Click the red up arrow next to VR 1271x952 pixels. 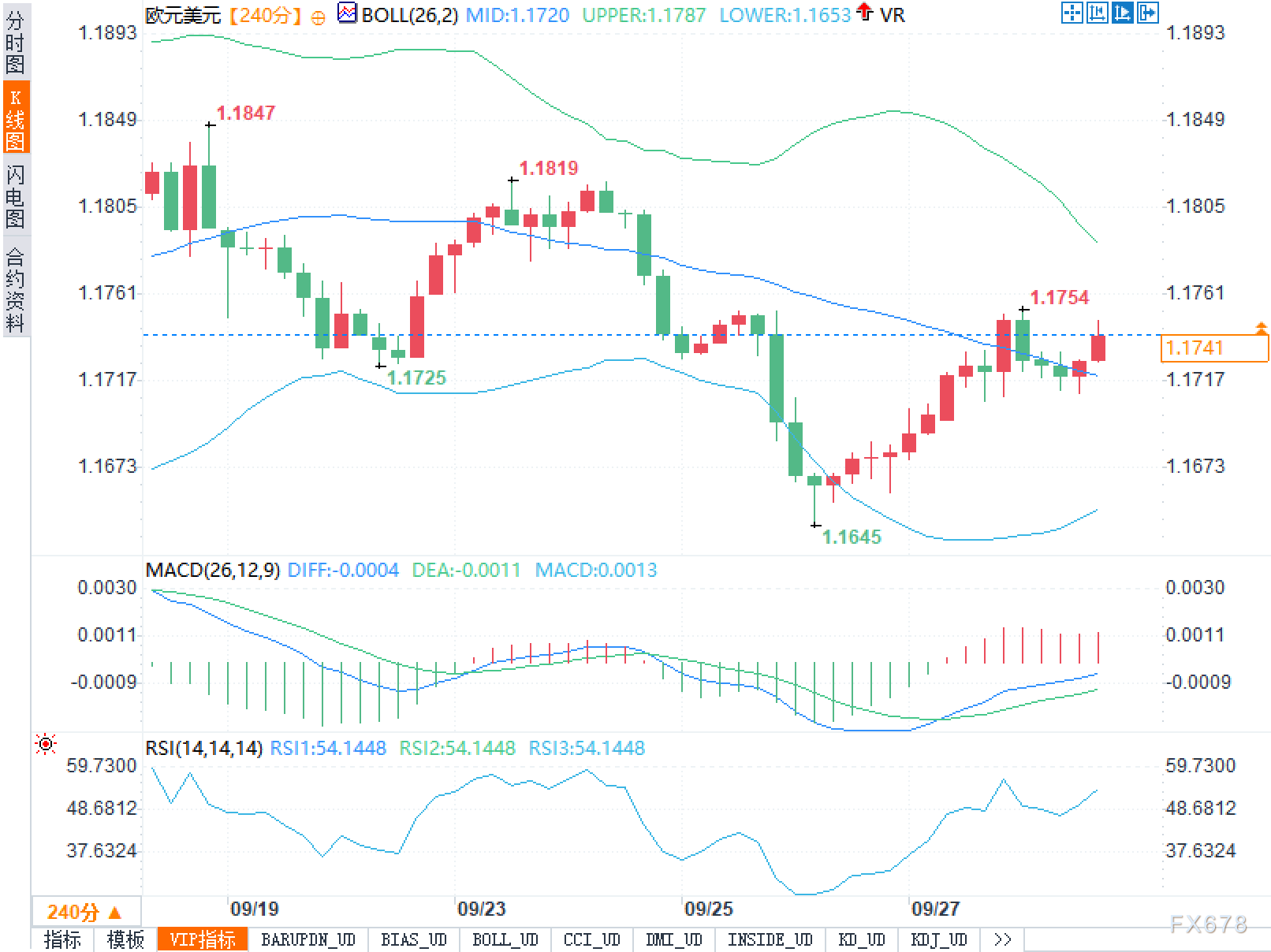pyautogui.click(x=865, y=12)
